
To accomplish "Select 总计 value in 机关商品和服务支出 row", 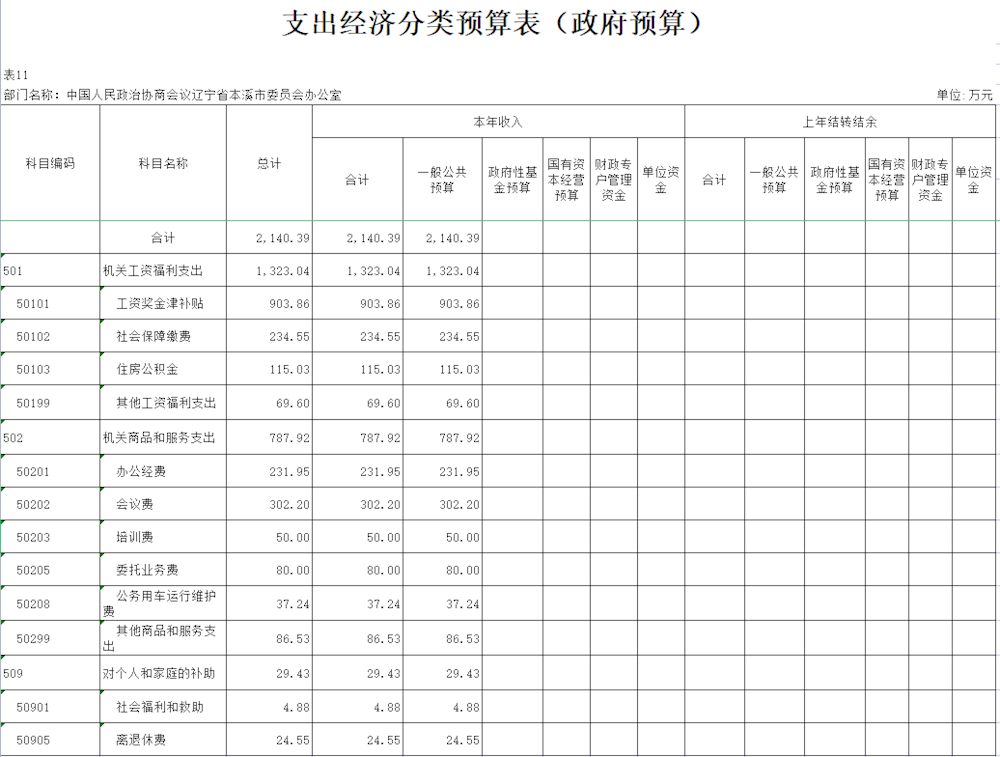I will [269, 438].
